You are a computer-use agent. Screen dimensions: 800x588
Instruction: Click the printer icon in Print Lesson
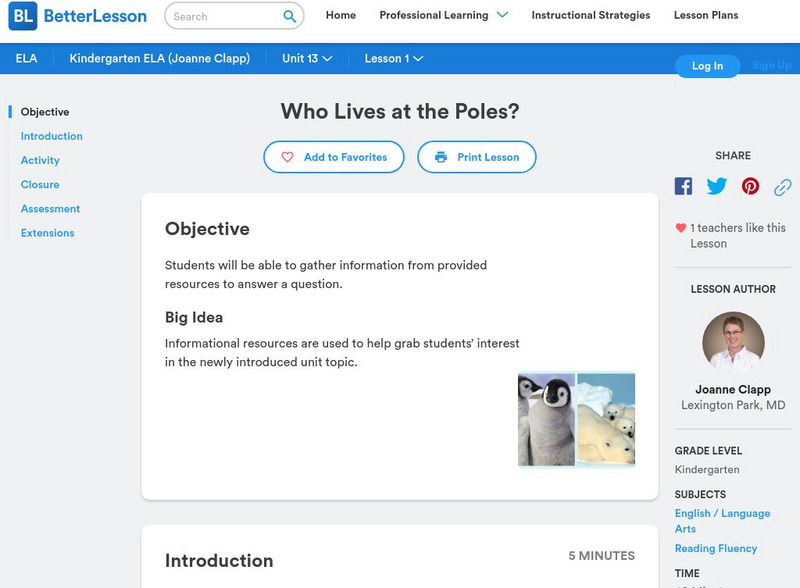point(441,157)
